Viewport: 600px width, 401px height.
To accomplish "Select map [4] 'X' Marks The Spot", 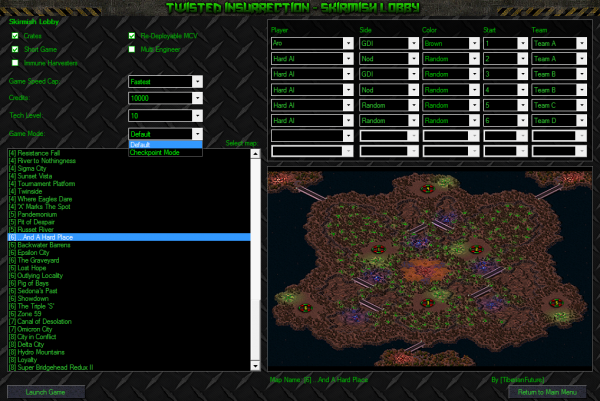I will (x=129, y=207).
